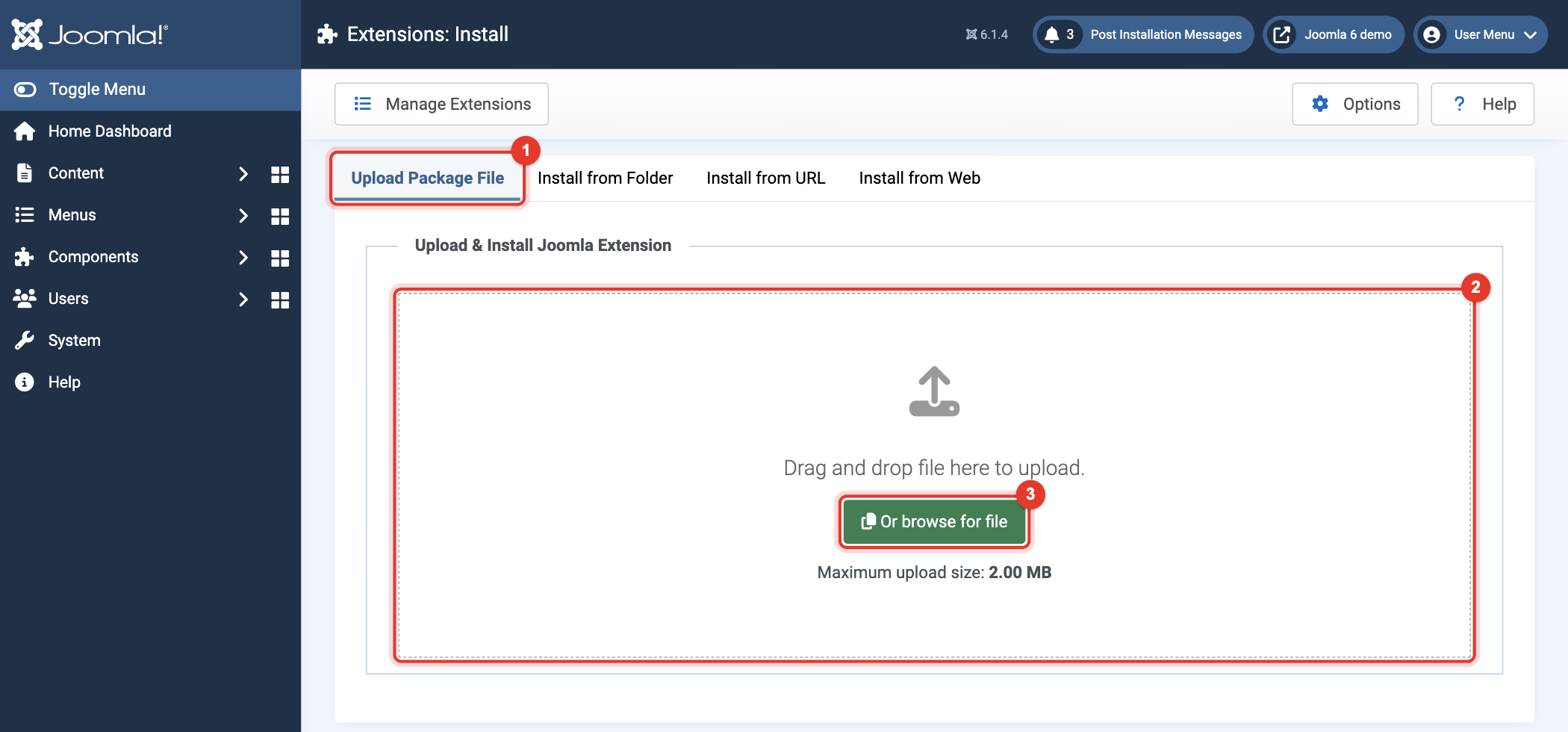Click the copy icon in browse button
The height and width of the screenshot is (732, 1568).
pos(868,521)
